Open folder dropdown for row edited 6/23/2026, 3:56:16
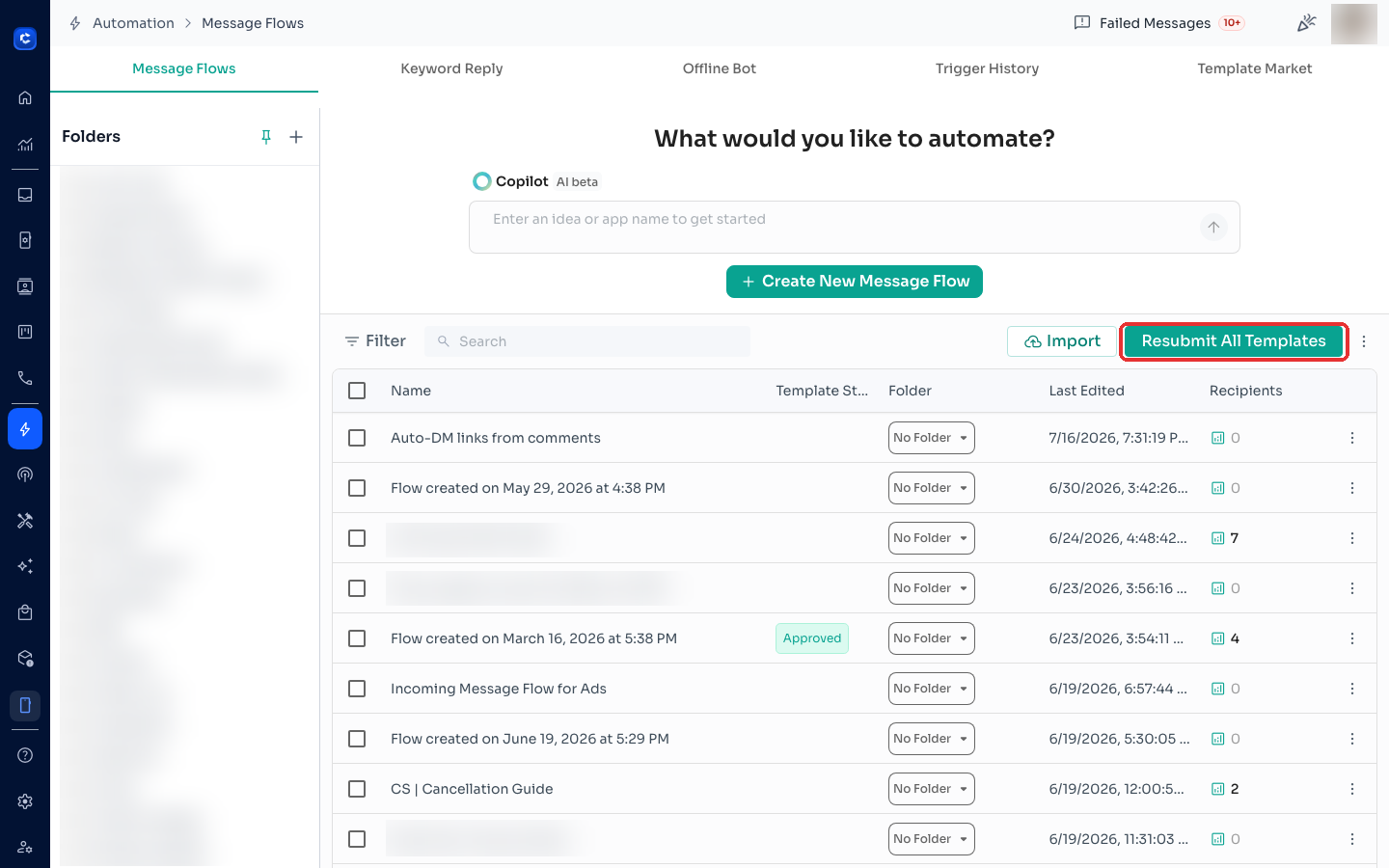The height and width of the screenshot is (868, 1389). 931,588
